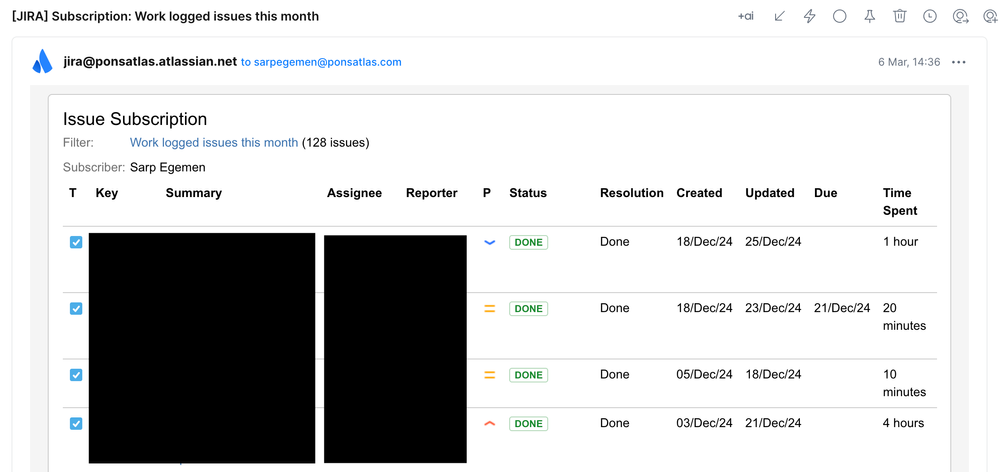The height and width of the screenshot is (472, 999).
Task: Click medium priority icon in 10 minutes row
Action: pyautogui.click(x=489, y=375)
